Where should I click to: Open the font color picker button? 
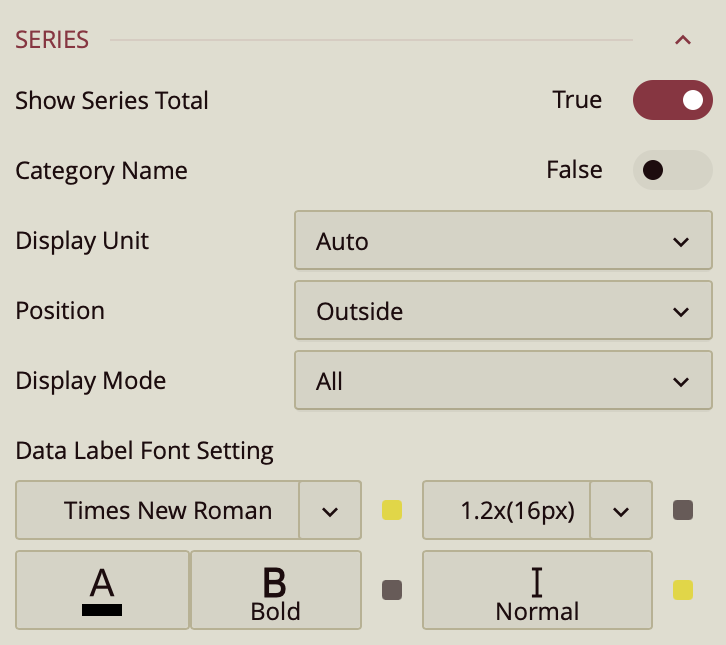pyautogui.click(x=102, y=590)
